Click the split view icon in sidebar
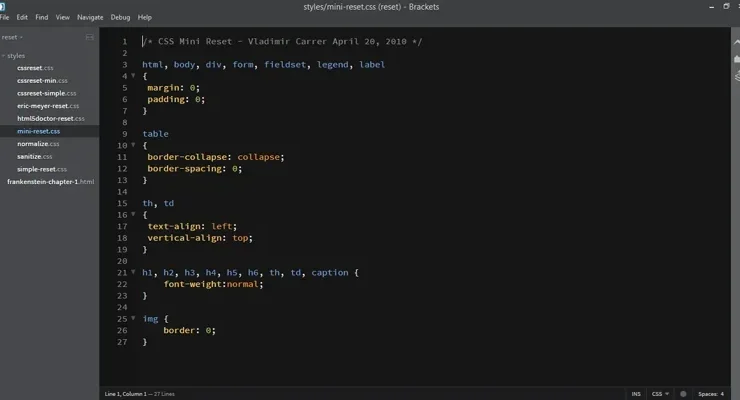 [90, 37]
